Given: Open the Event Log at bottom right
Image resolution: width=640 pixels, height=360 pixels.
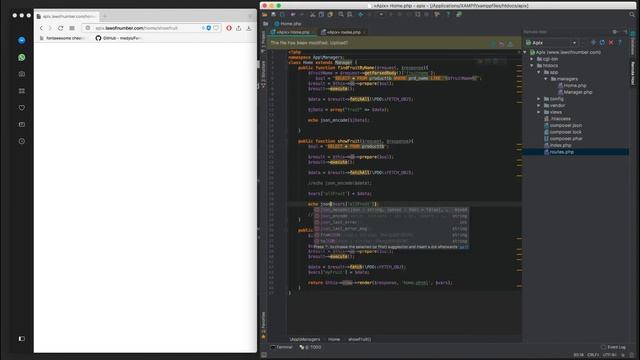Looking at the screenshot, I should (613, 347).
